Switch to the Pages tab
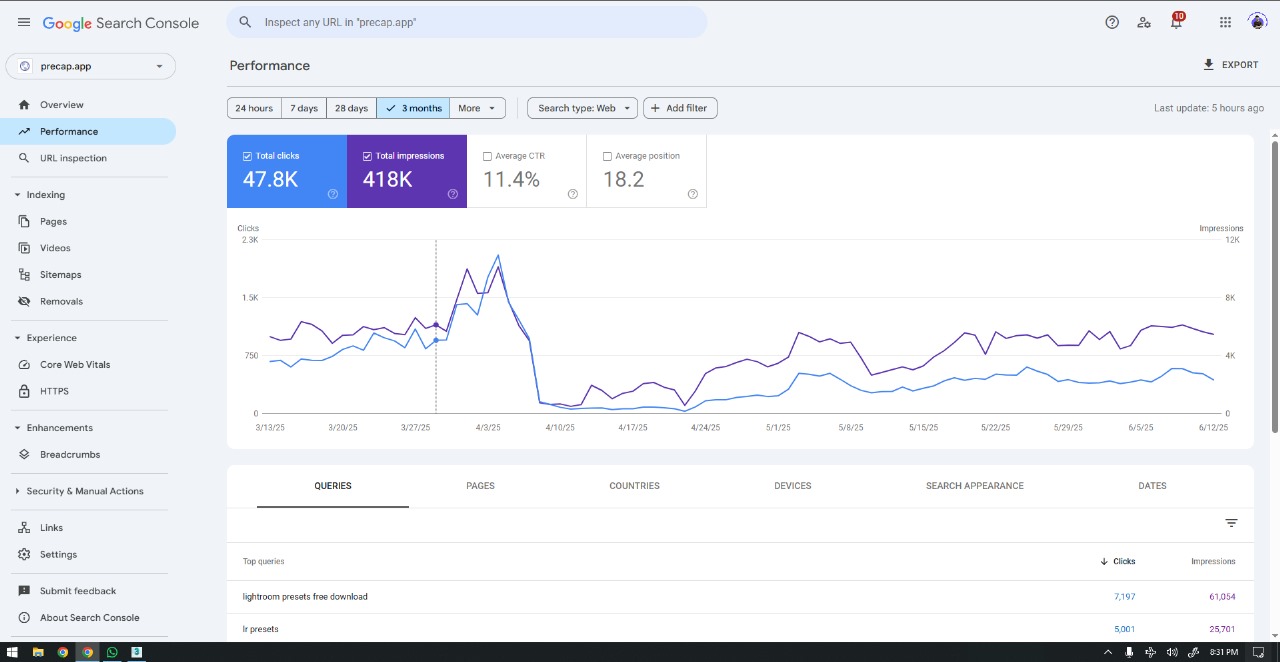1280x662 pixels. [480, 486]
